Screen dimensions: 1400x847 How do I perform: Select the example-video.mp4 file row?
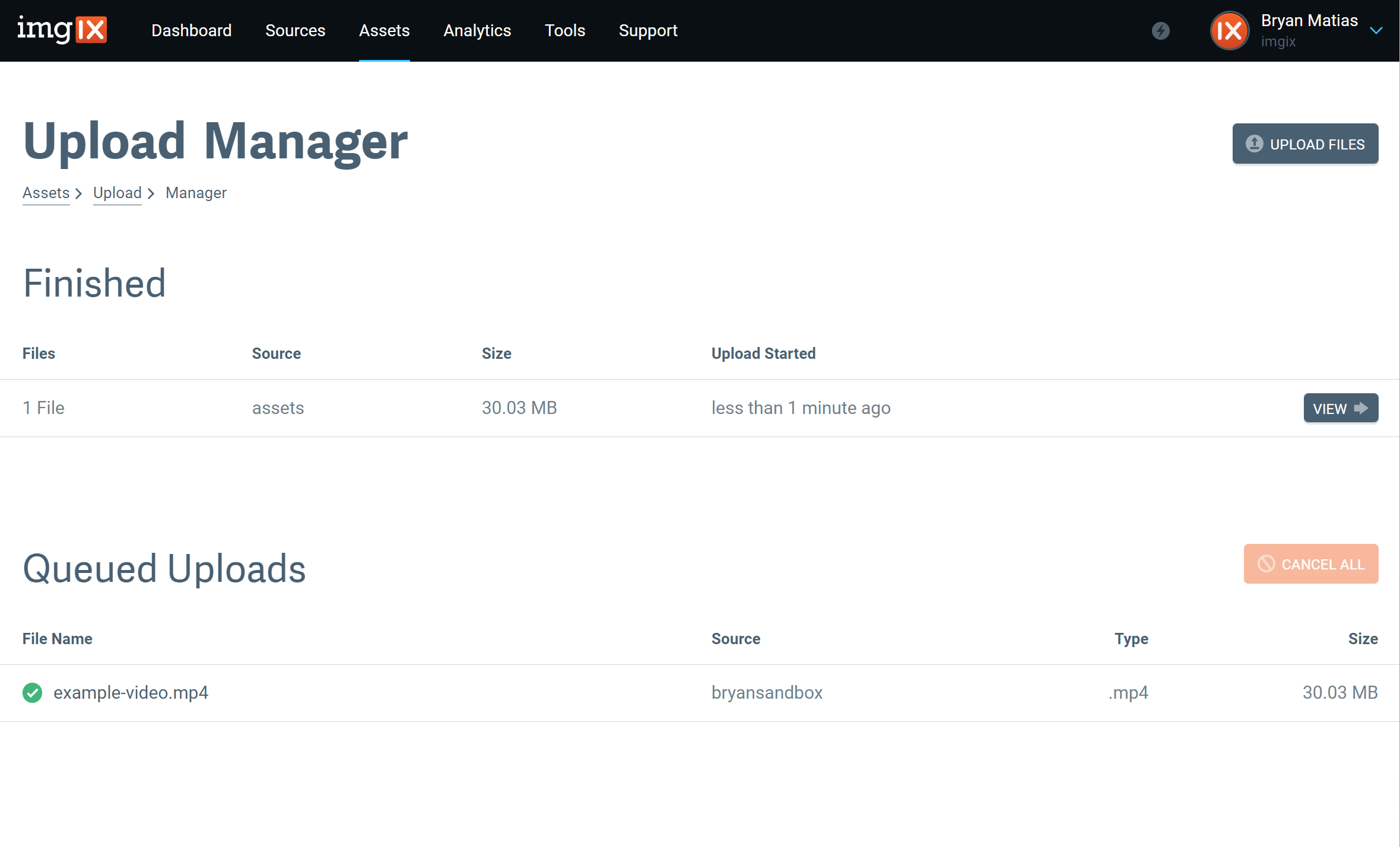pyautogui.click(x=131, y=692)
